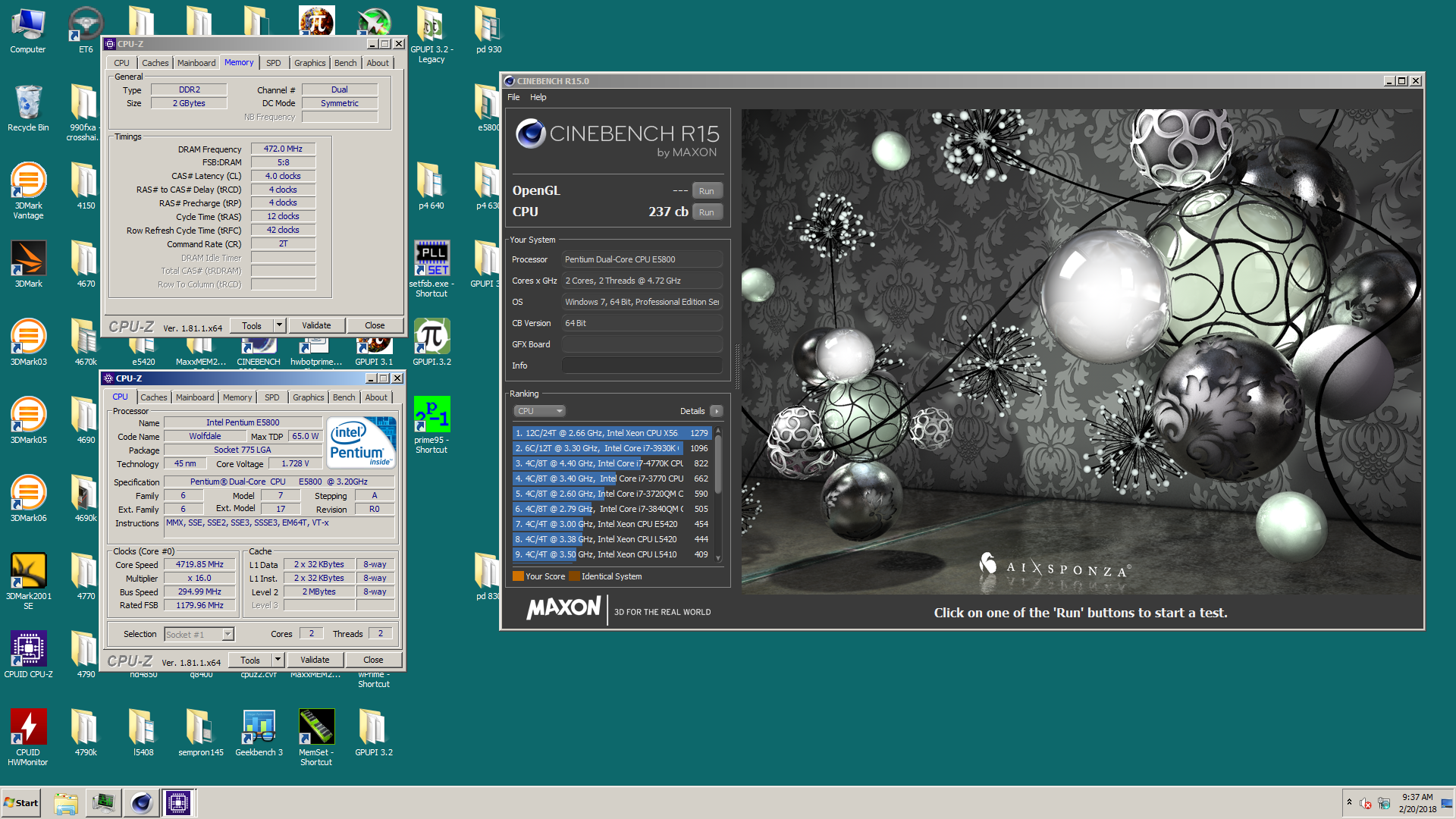Click the Identical System legend swatch
This screenshot has width=1456, height=819.
click(x=574, y=576)
